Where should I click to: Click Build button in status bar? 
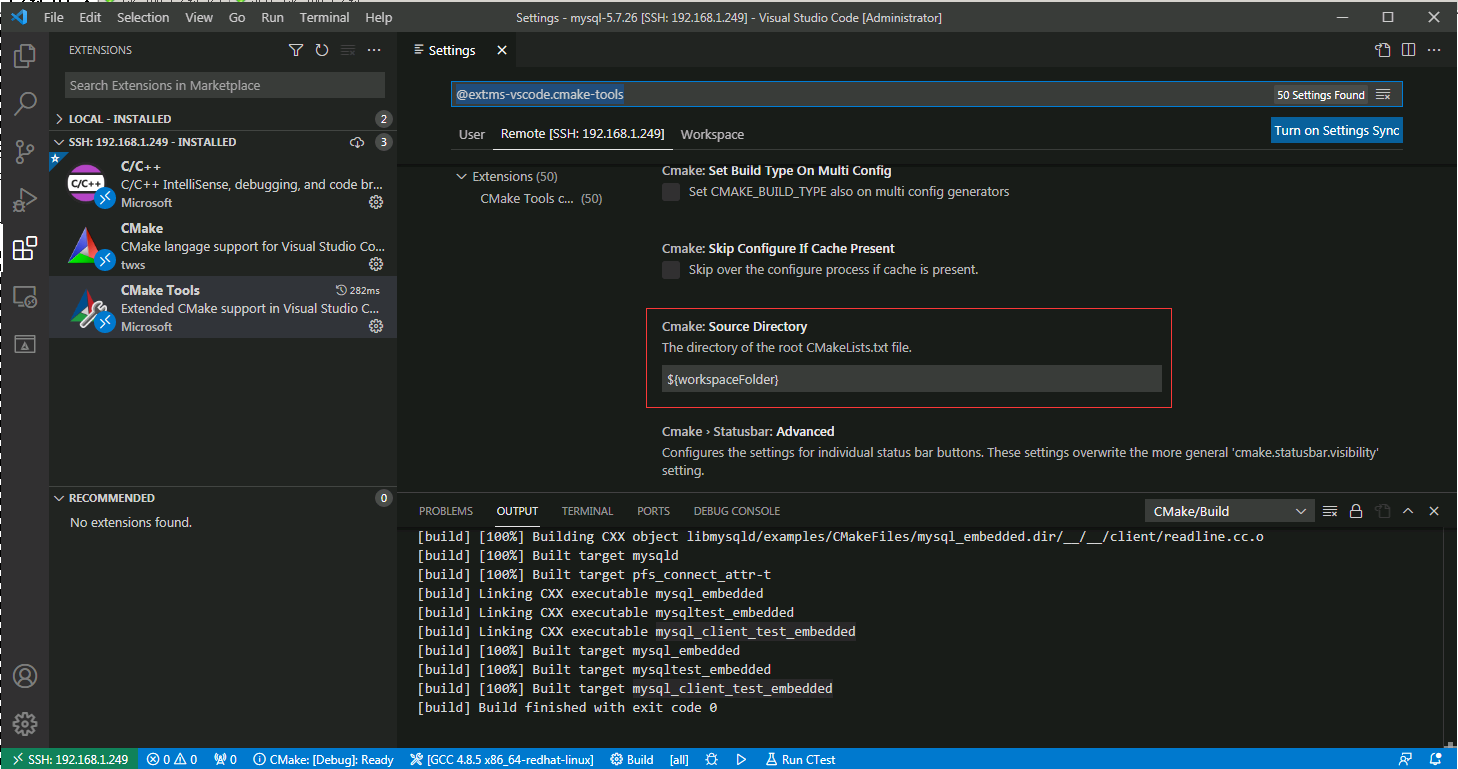pyautogui.click(x=632, y=760)
